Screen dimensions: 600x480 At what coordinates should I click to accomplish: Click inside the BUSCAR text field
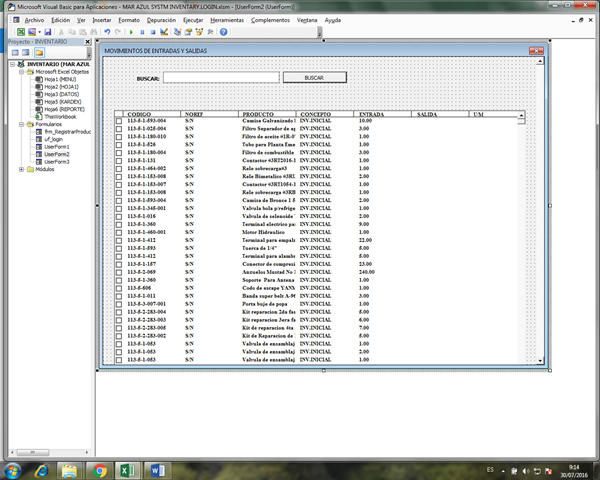click(221, 77)
